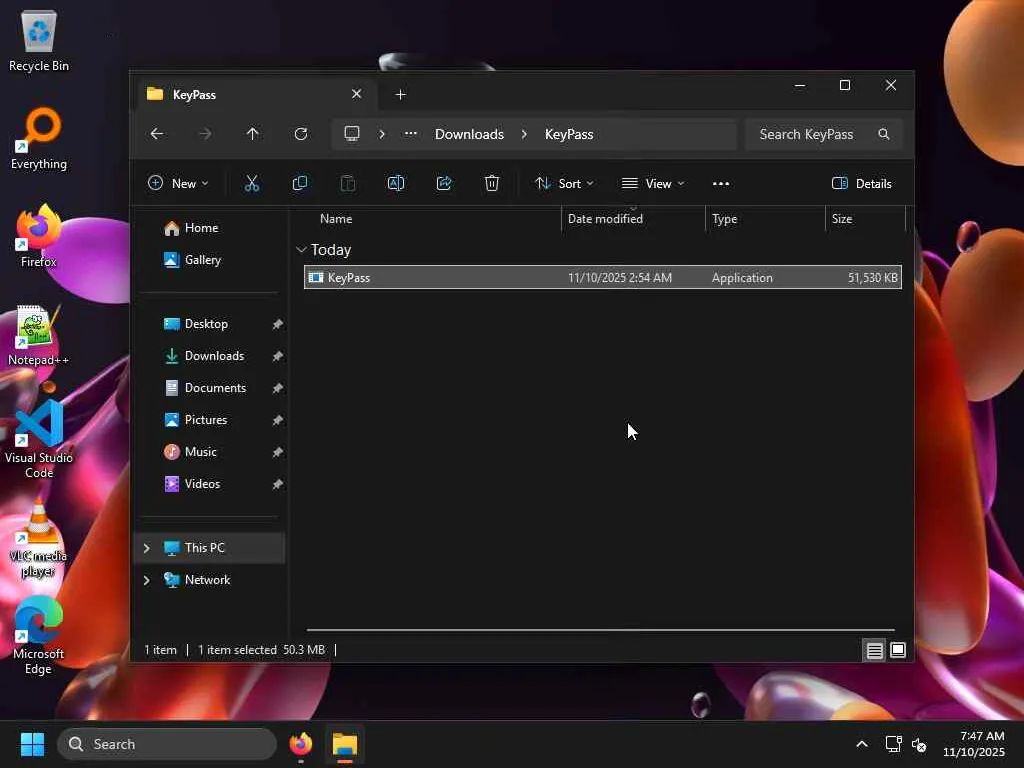Click the taskbar Search box
The width and height of the screenshot is (1024, 768).
(167, 744)
